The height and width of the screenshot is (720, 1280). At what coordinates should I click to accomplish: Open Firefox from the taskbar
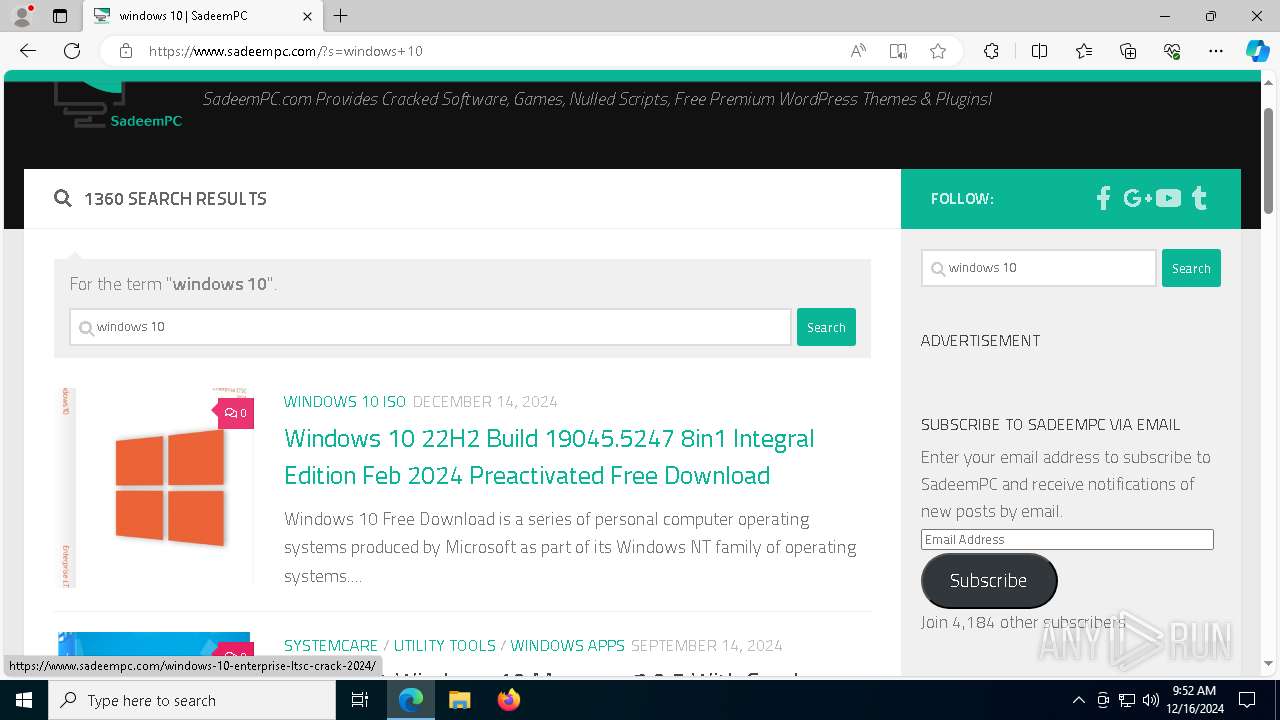(x=508, y=700)
